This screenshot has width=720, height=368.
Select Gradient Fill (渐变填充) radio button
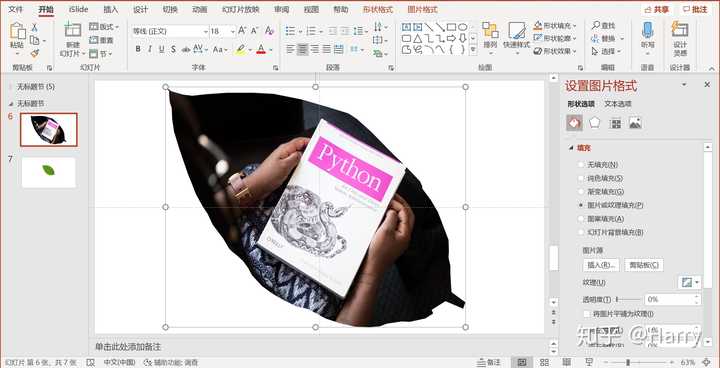(581, 192)
